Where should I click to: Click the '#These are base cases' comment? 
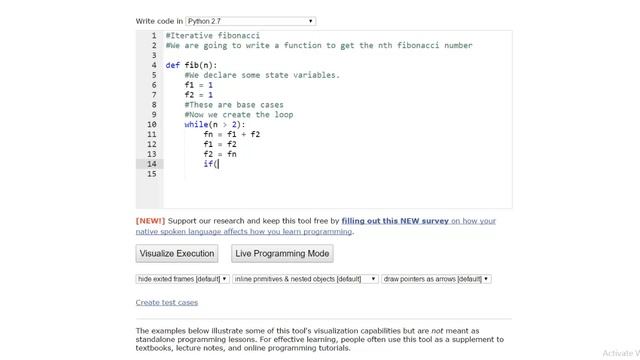click(234, 105)
